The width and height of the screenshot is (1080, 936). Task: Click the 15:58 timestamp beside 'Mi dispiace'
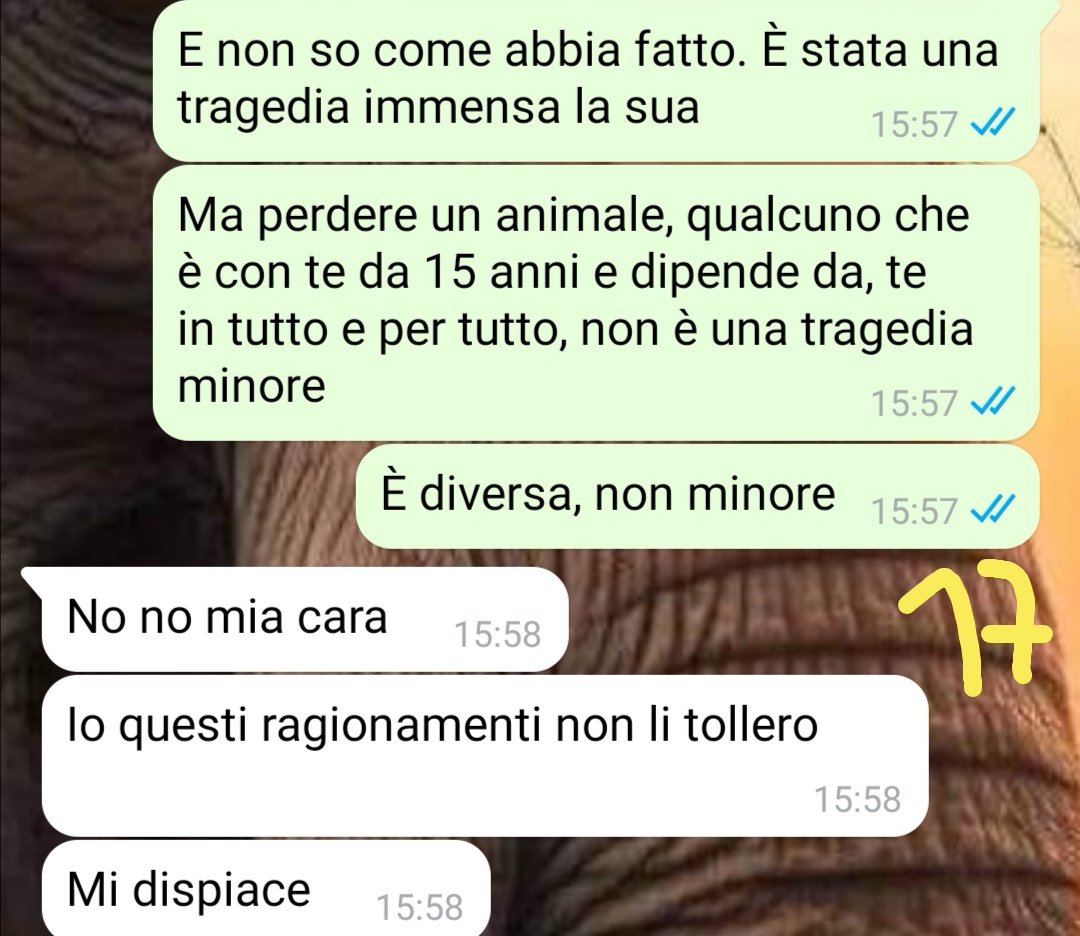tap(419, 906)
